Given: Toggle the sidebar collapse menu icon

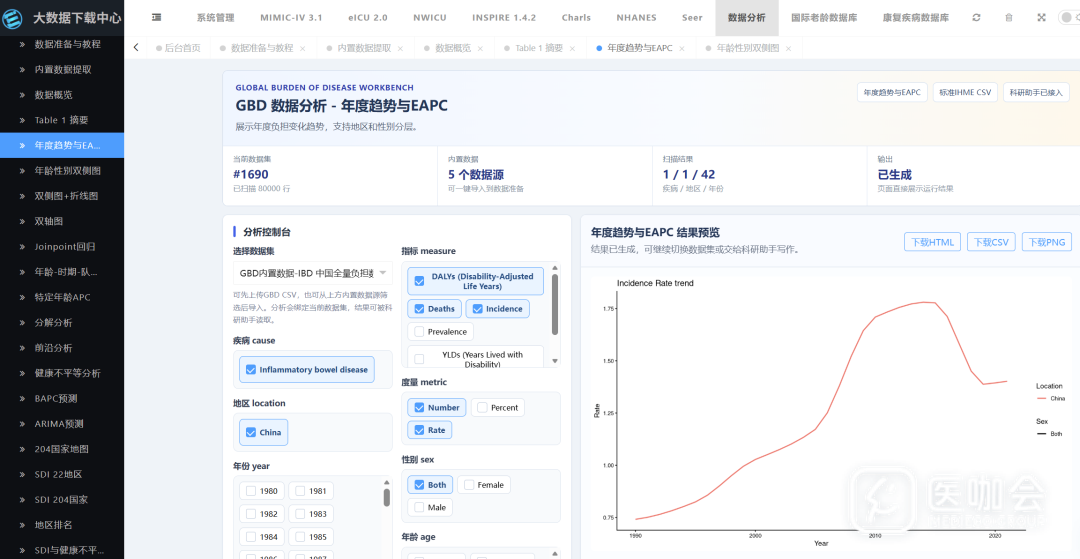Looking at the screenshot, I should point(157,17).
